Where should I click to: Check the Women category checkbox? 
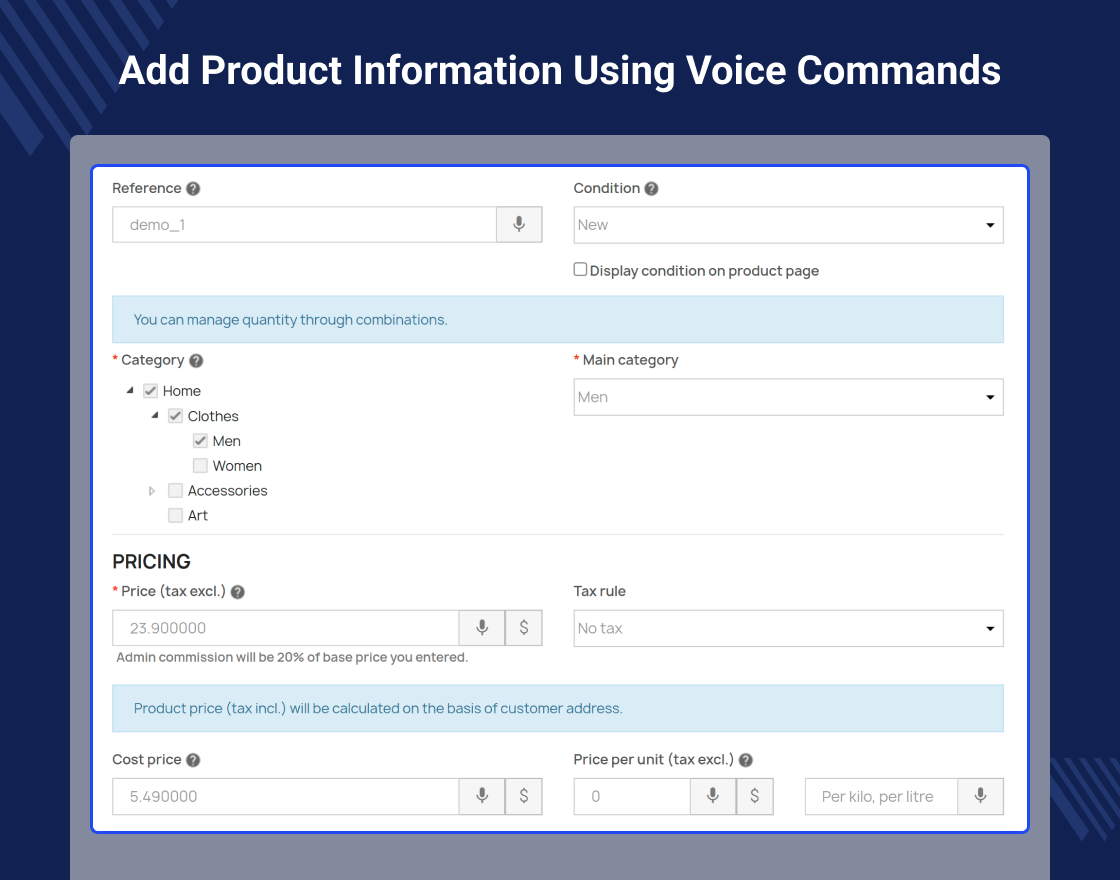pos(200,466)
